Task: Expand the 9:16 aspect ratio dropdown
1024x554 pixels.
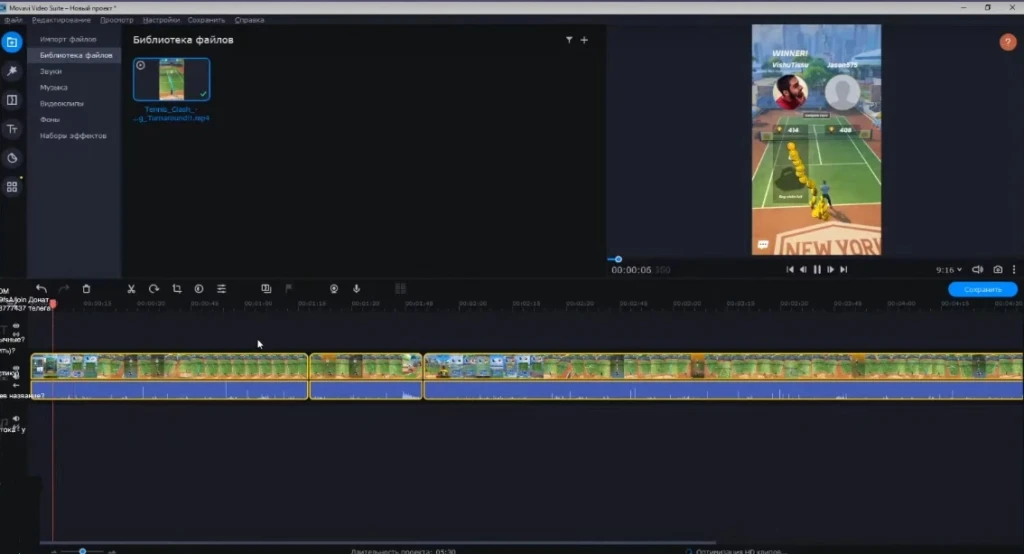Action: [948, 270]
